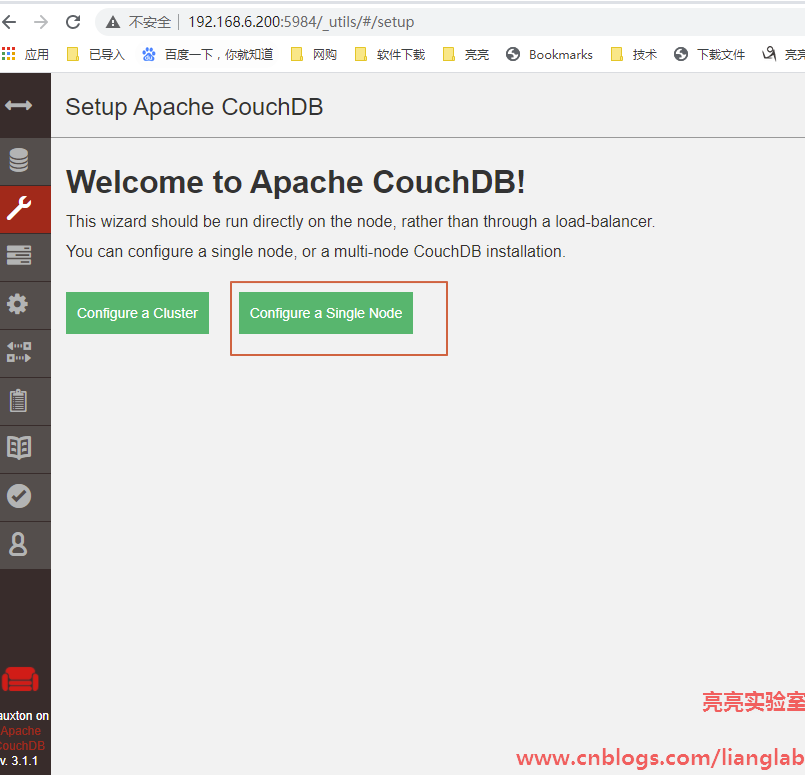Open the 下载文件 bookmark

pyautogui.click(x=710, y=54)
